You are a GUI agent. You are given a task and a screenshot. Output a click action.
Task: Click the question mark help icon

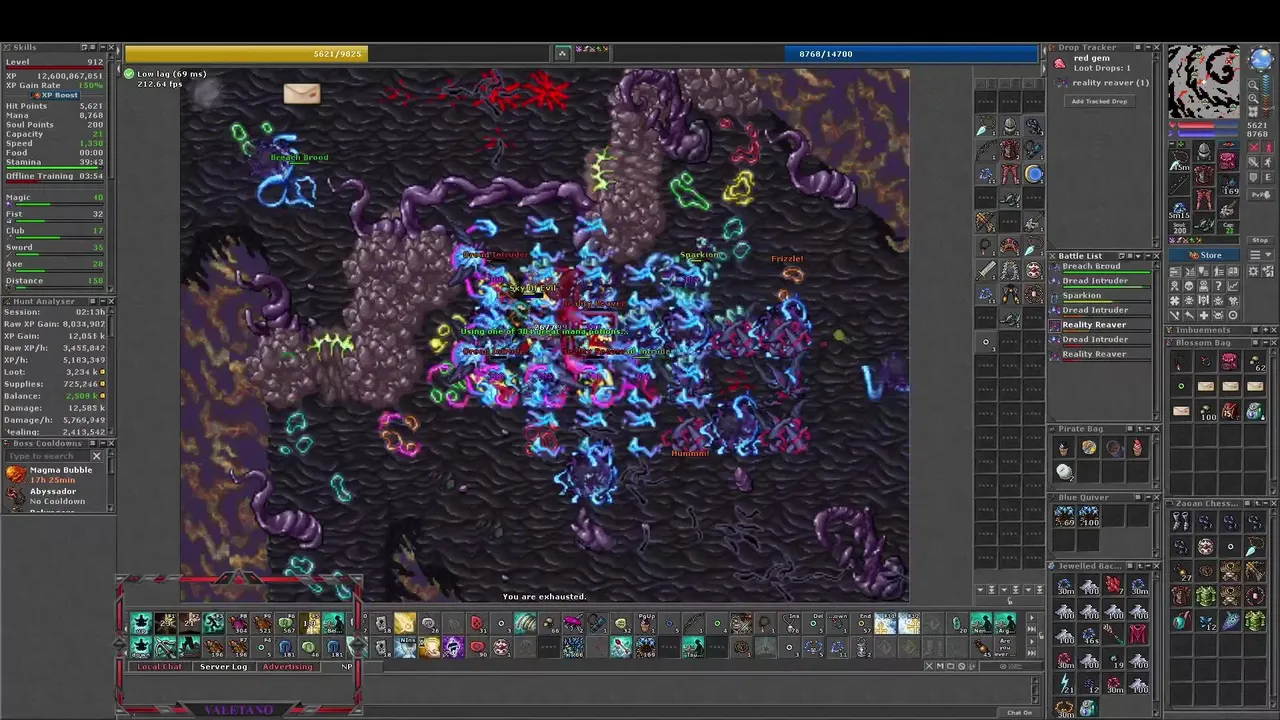point(1218,286)
